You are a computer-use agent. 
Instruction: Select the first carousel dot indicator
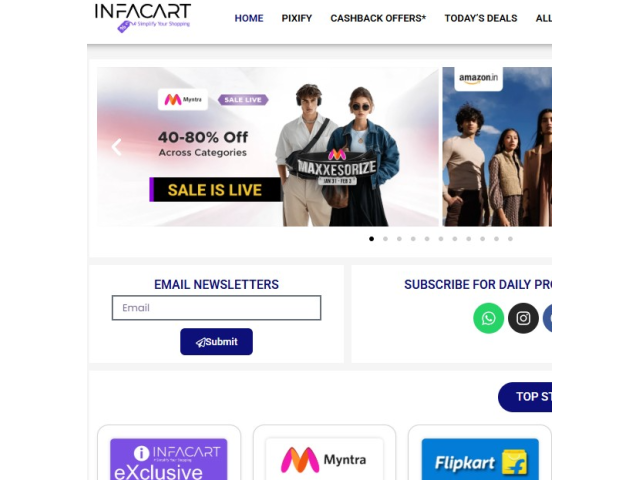pyautogui.click(x=371, y=239)
